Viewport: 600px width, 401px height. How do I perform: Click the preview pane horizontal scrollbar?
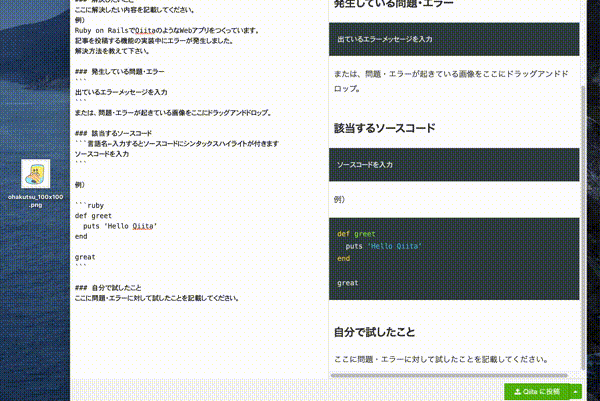[x=449, y=375]
